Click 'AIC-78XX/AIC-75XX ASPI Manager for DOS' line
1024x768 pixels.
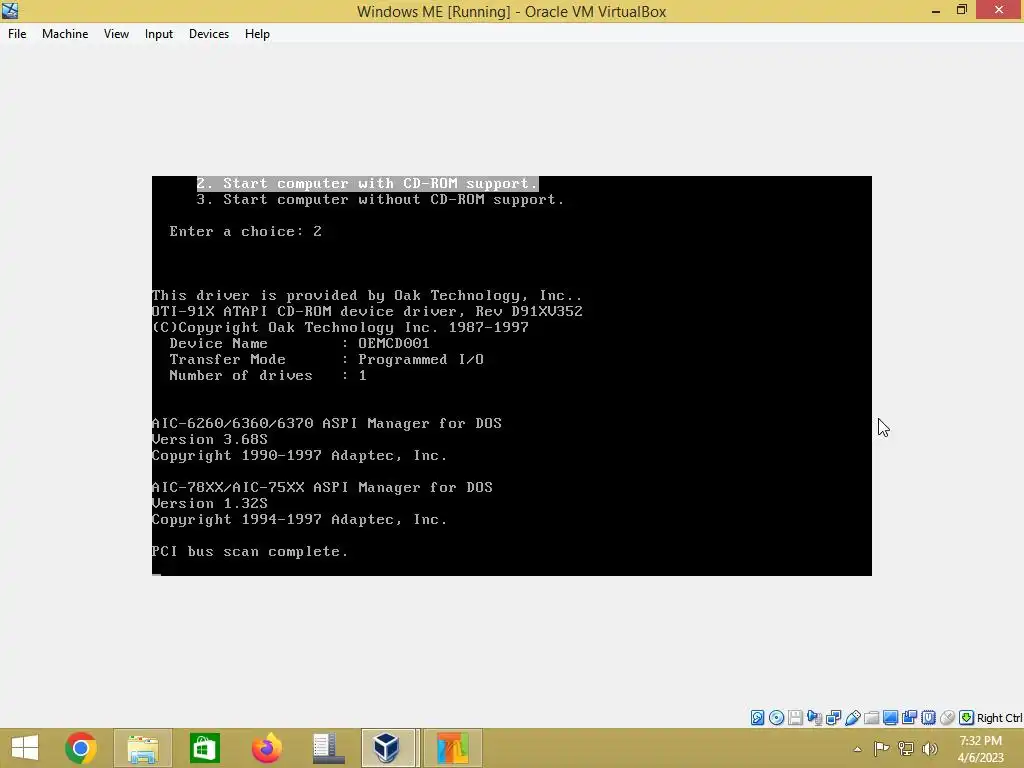coord(322,488)
